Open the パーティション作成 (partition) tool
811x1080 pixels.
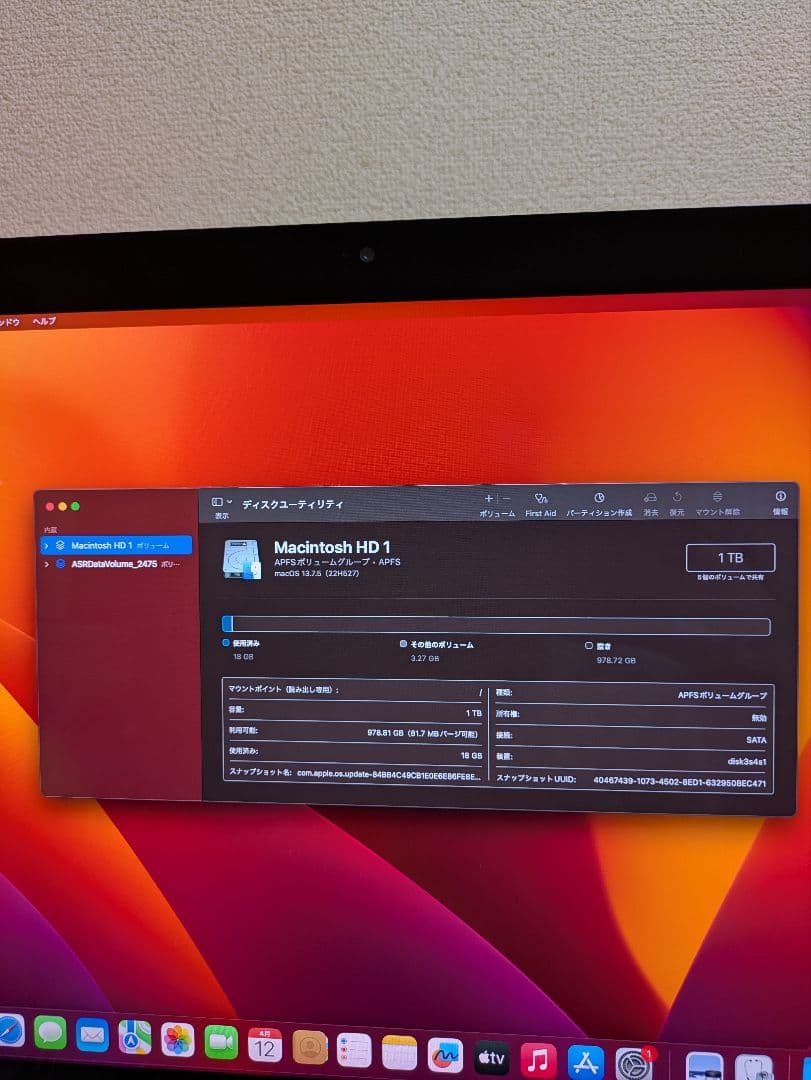(598, 499)
